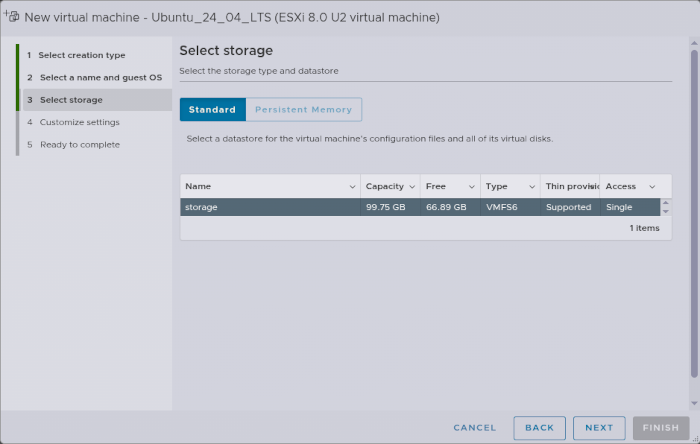The image size is (700, 444).
Task: Click the new virtual machine title icon
Action: coord(12,17)
